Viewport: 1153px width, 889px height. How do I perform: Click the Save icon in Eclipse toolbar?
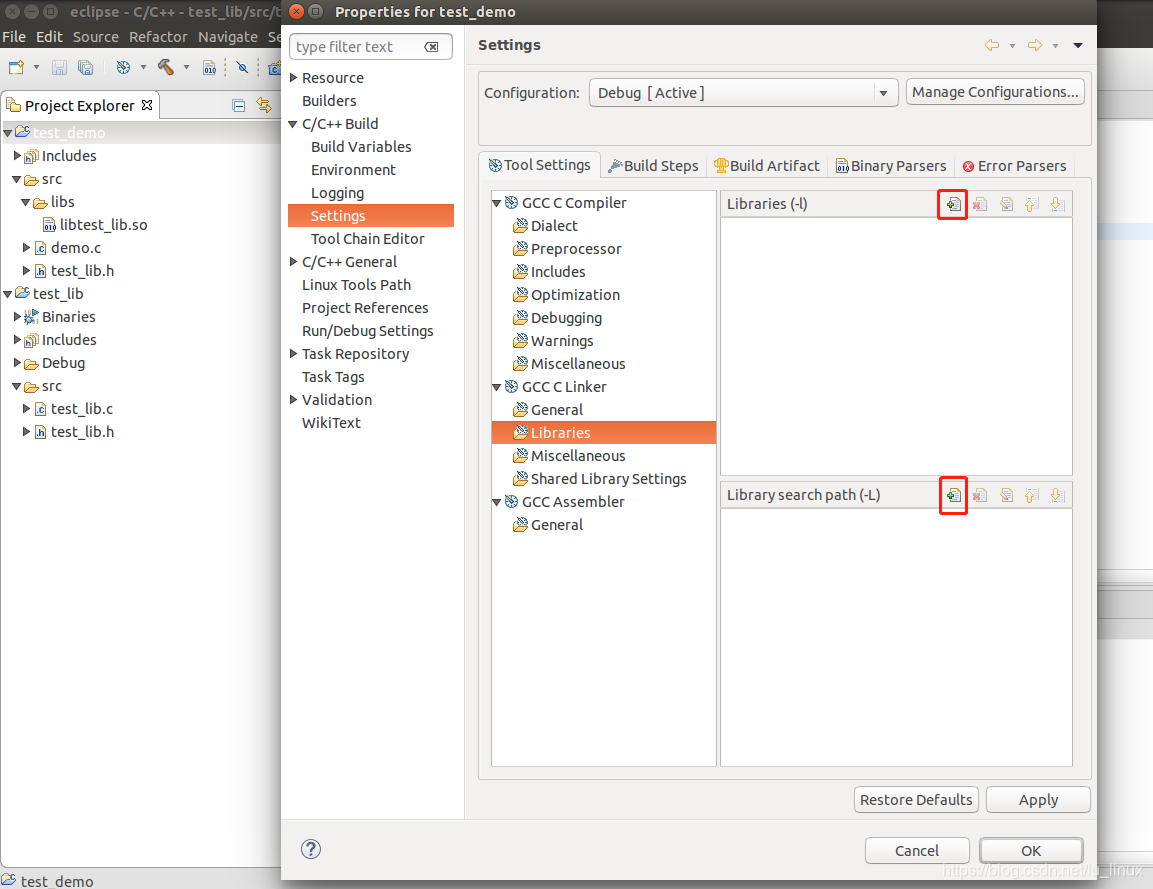coord(60,68)
